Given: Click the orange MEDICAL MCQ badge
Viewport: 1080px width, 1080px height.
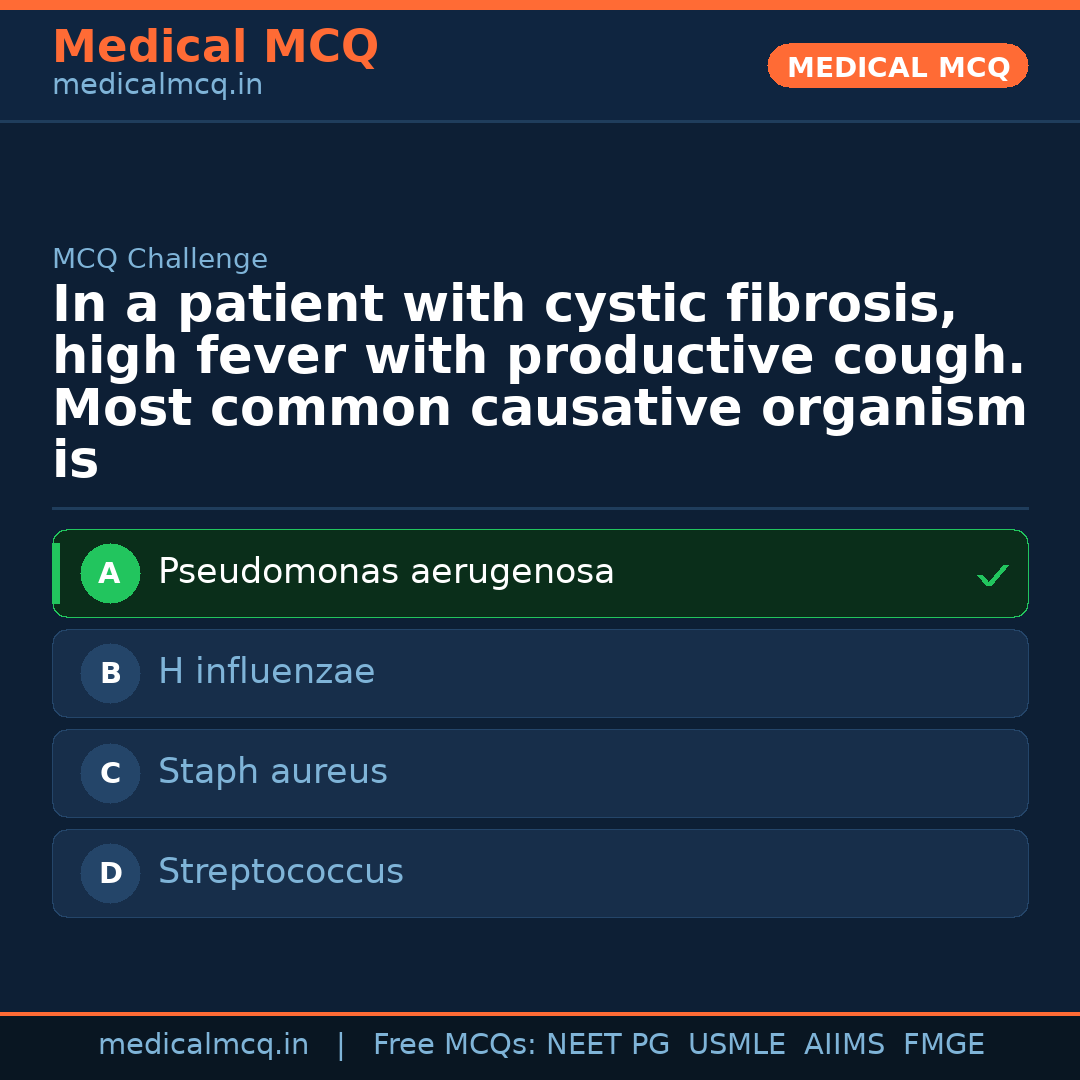Looking at the screenshot, I should (897, 67).
